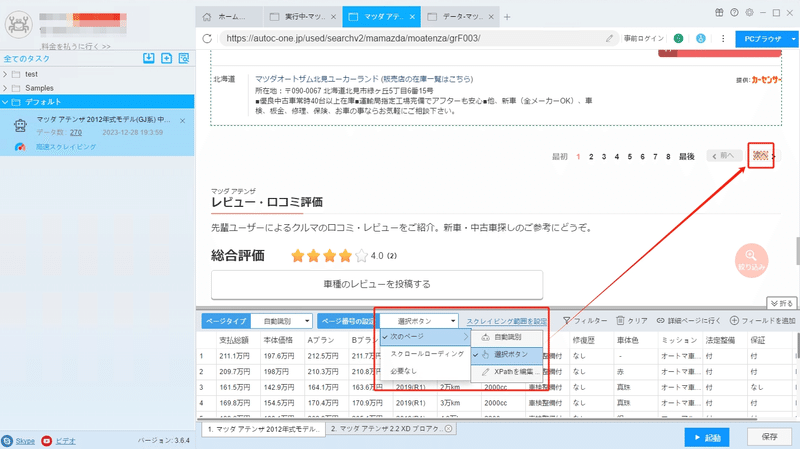800x449 pixels.
Task: Click the crab avatar icon
Action: coord(18,24)
